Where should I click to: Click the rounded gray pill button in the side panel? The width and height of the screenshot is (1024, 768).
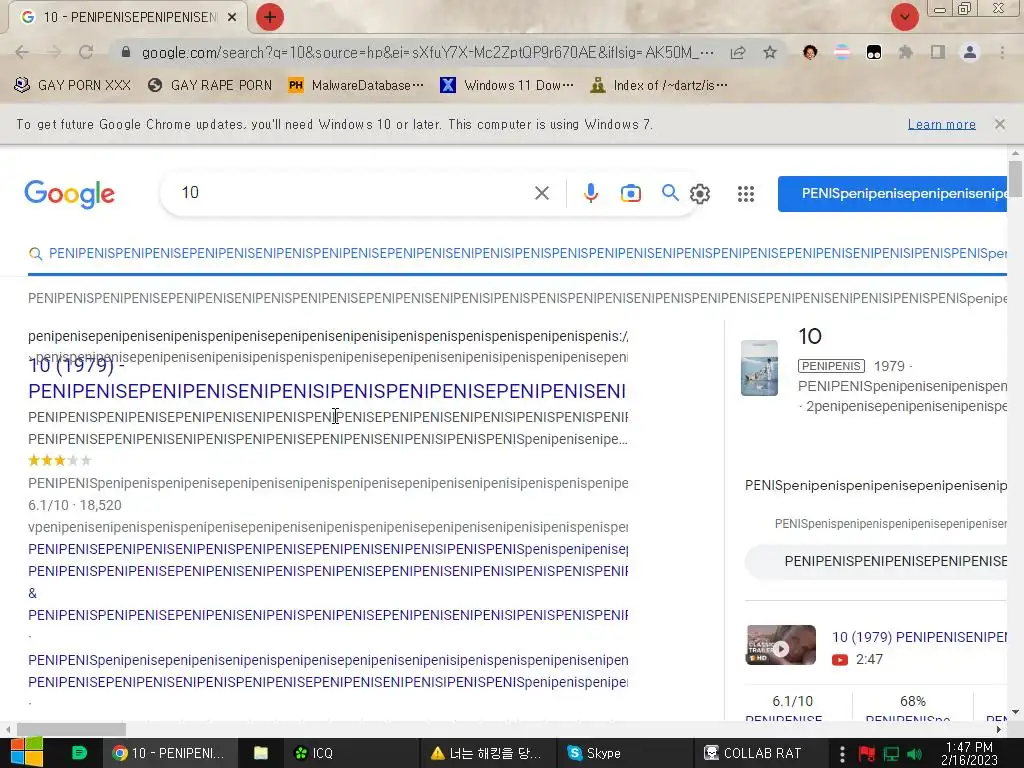point(876,562)
